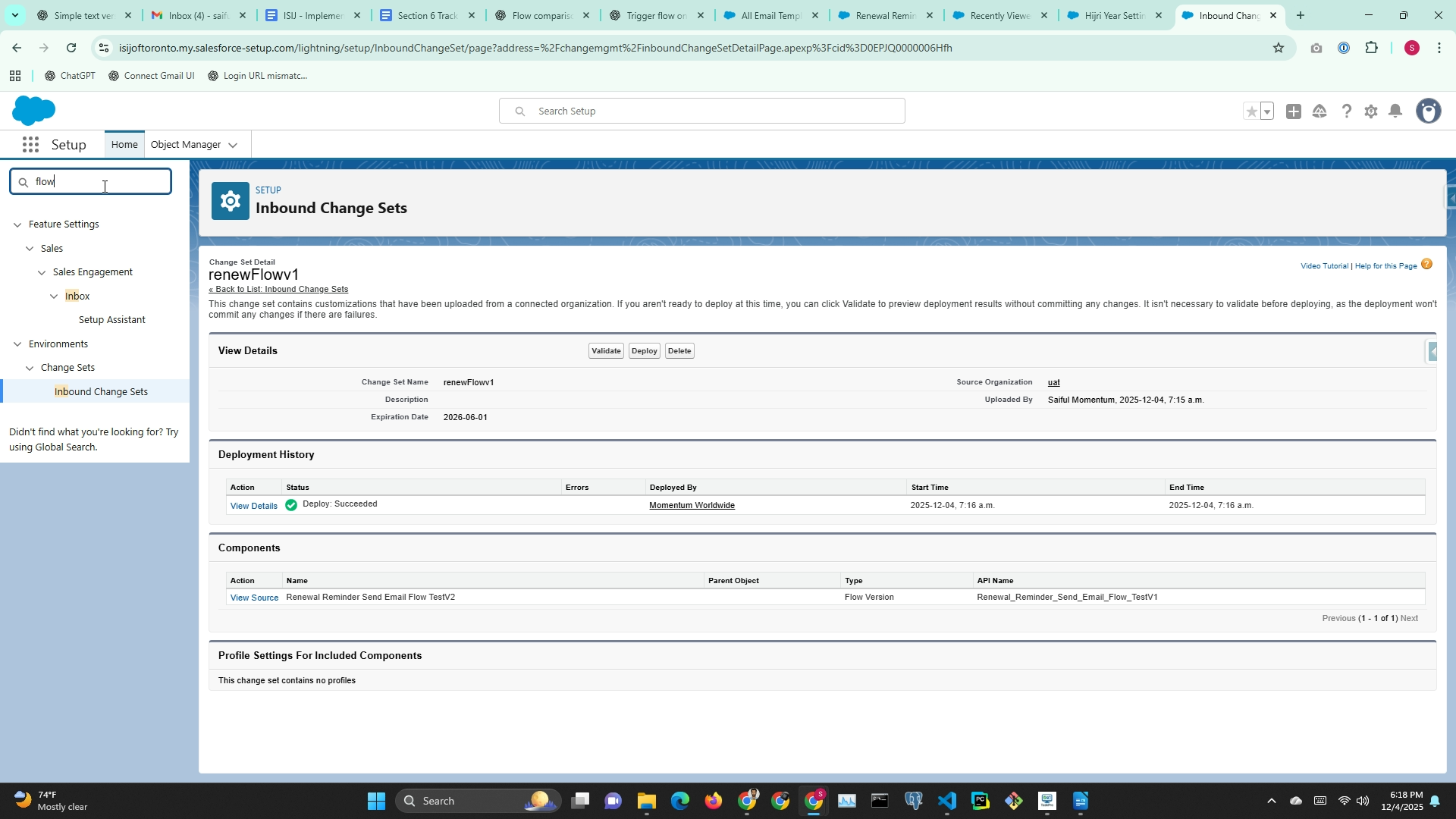Open View Source link for flow component
Image resolution: width=1456 pixels, height=819 pixels.
254,598
